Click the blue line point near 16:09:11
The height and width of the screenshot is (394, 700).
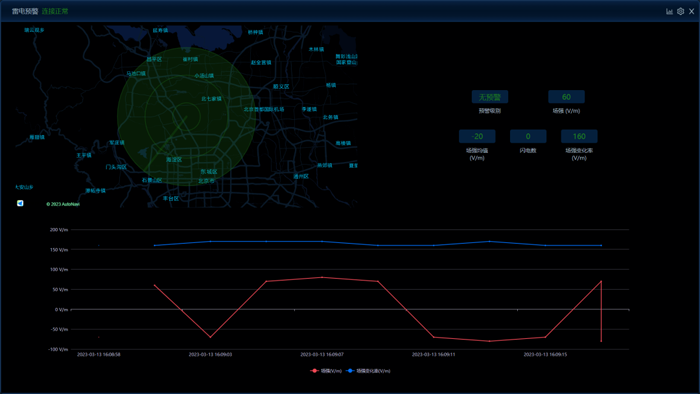(x=434, y=245)
